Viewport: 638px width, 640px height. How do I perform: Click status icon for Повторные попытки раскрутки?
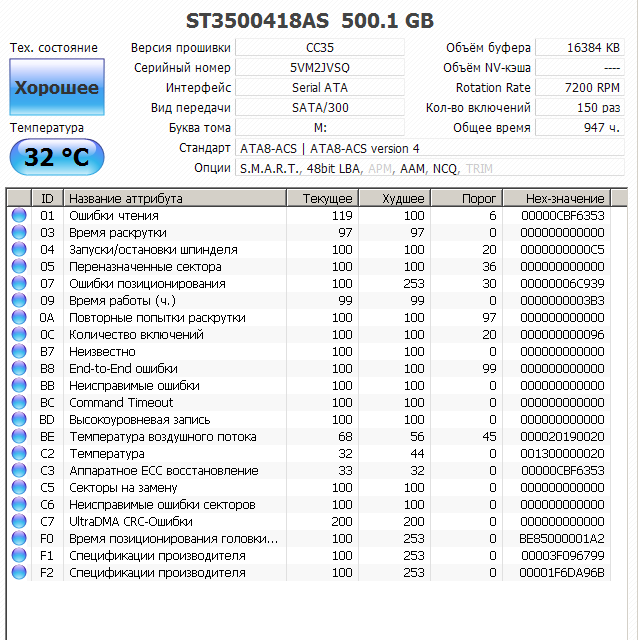(x=19, y=317)
